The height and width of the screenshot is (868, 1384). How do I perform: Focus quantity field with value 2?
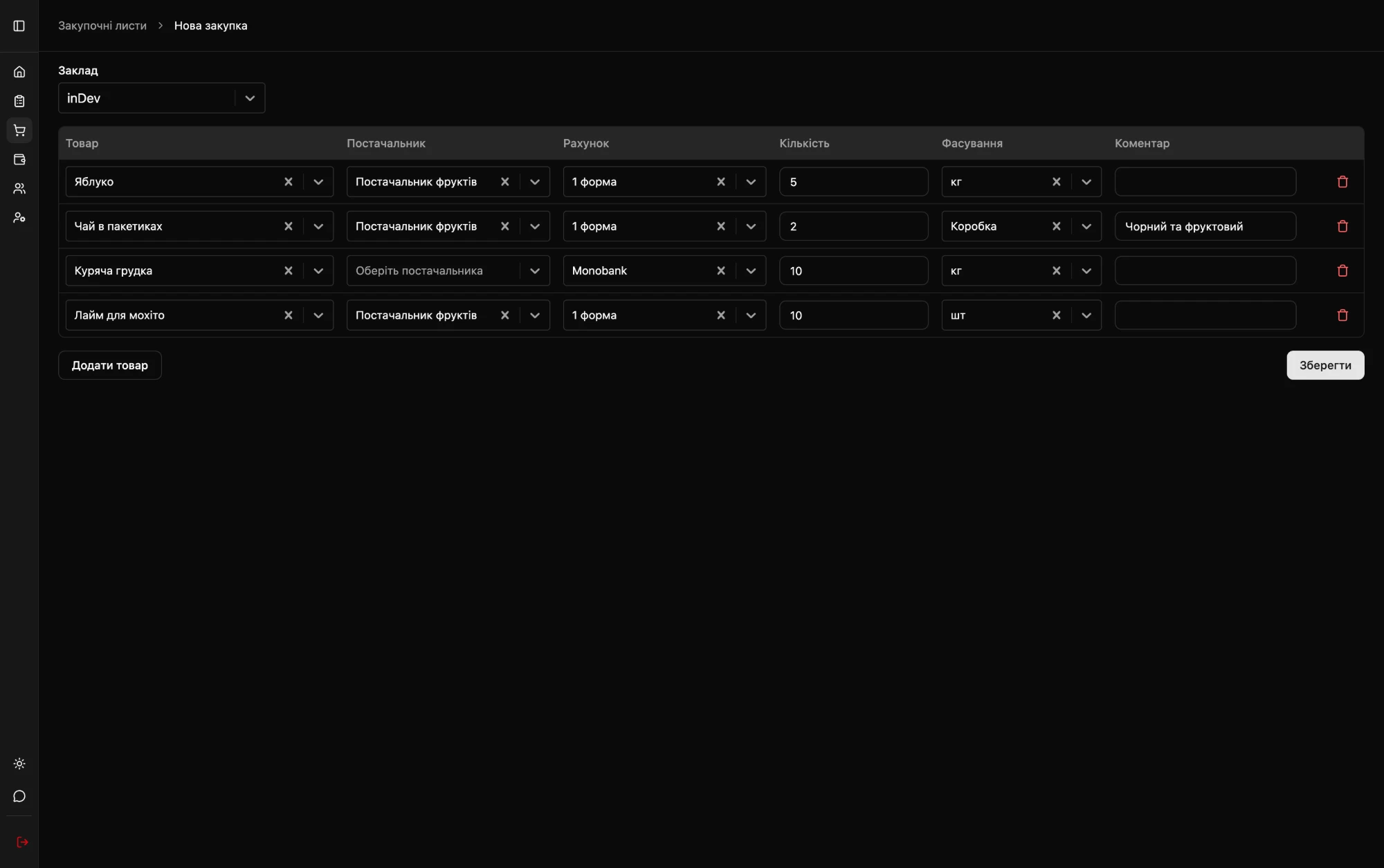coord(853,226)
